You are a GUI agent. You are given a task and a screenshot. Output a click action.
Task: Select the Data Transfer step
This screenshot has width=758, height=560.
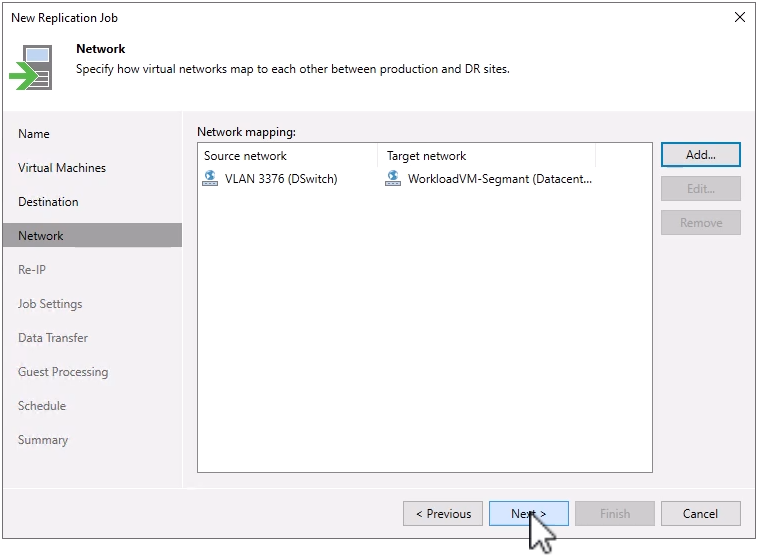tap(53, 338)
